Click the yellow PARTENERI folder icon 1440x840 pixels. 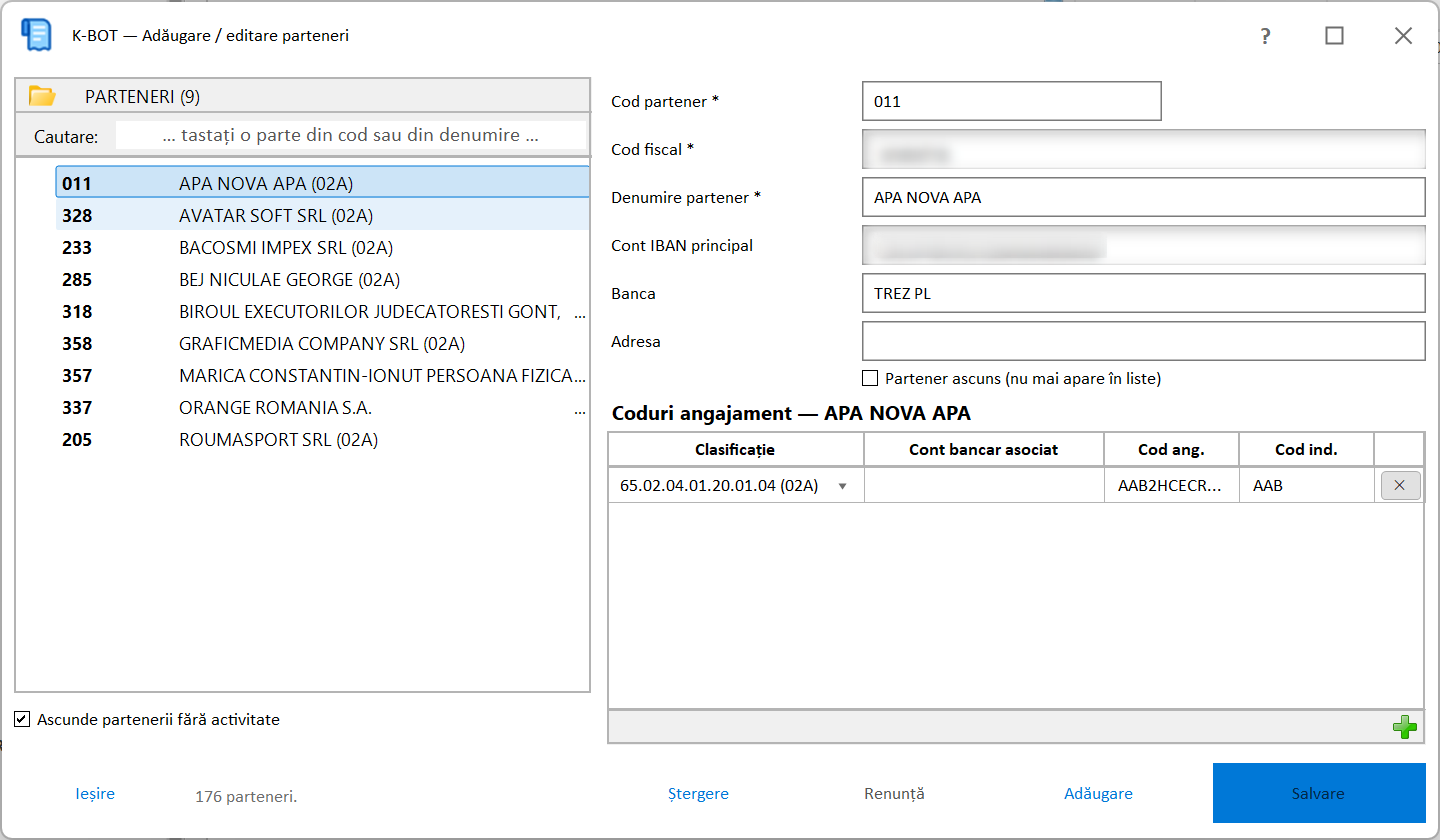(42, 97)
